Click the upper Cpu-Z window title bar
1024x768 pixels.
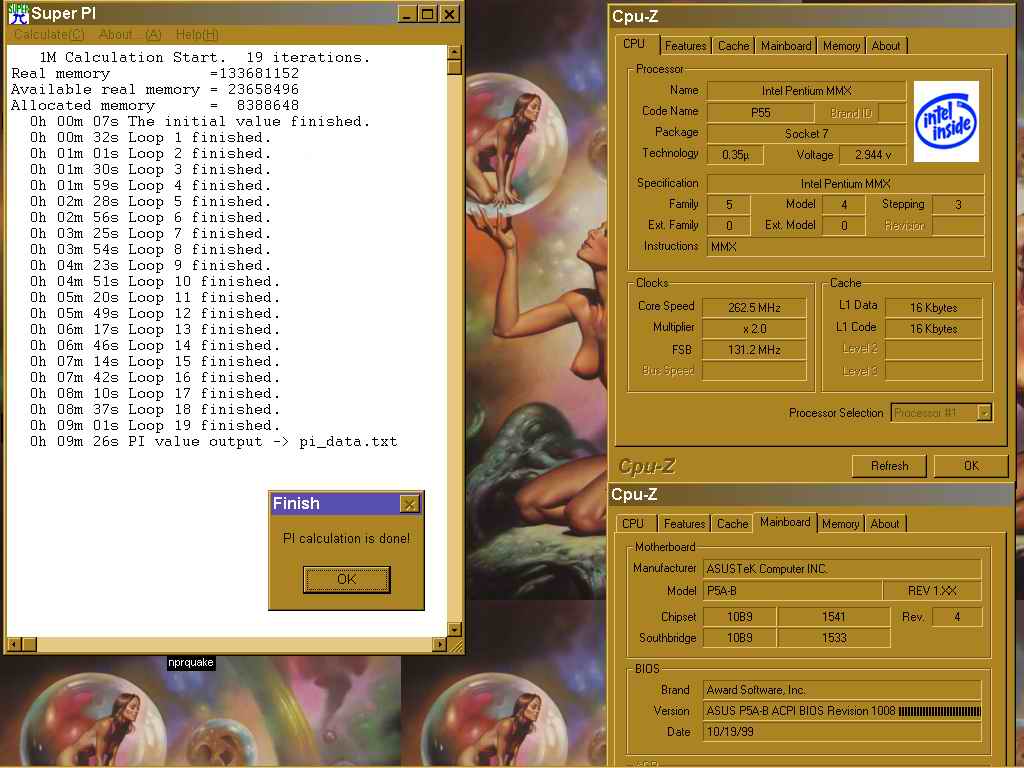811,17
